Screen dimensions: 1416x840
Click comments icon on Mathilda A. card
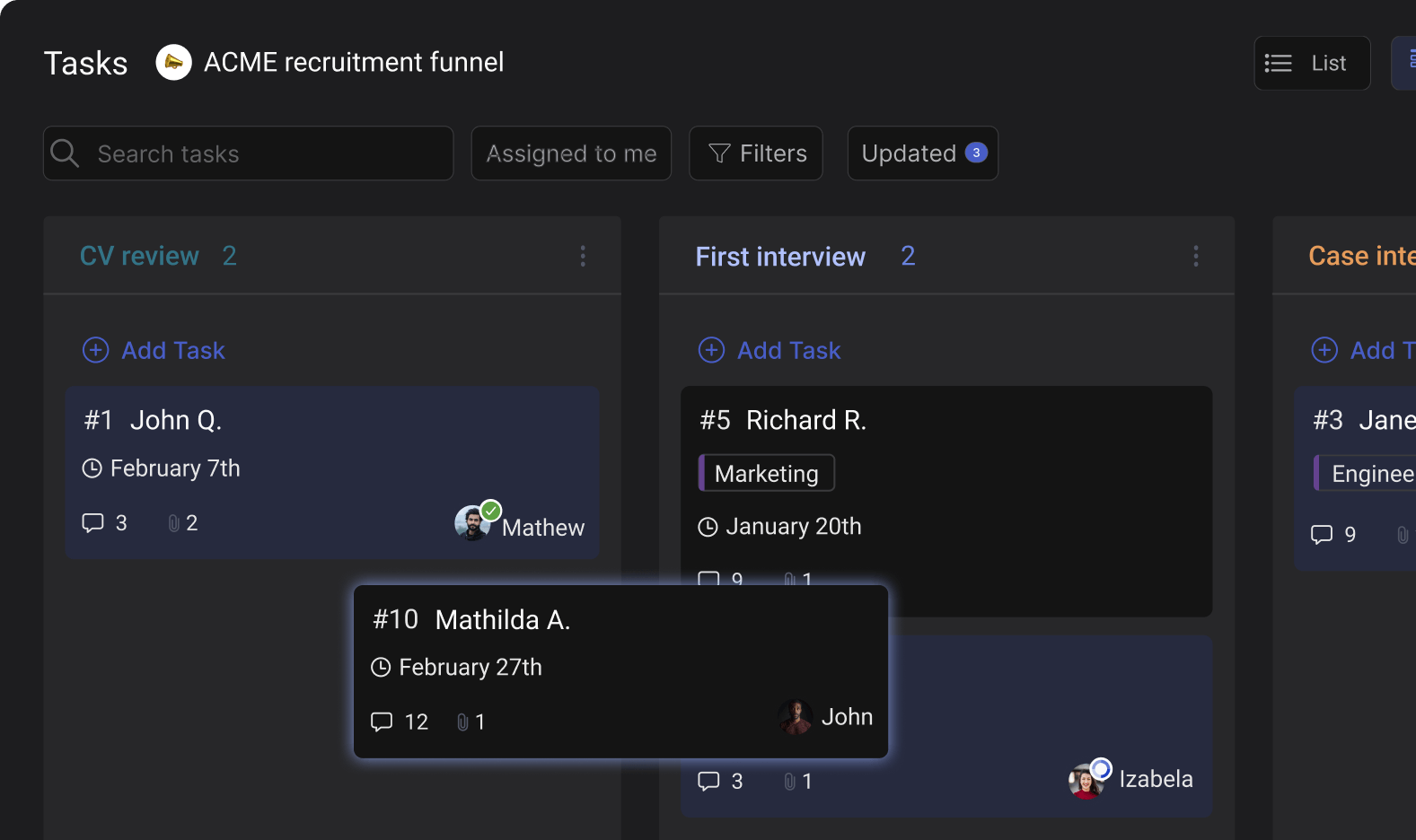(x=382, y=722)
